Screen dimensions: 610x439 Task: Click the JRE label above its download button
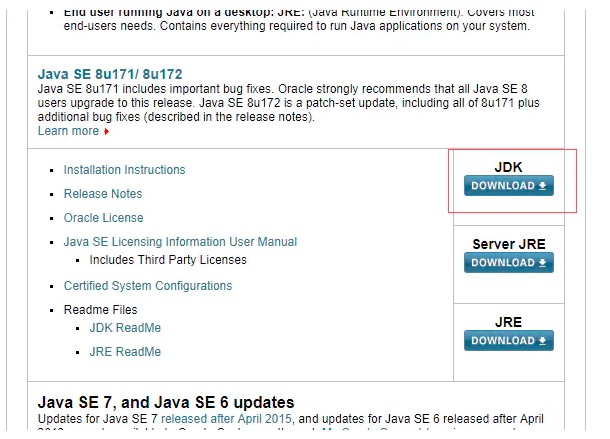click(508, 322)
